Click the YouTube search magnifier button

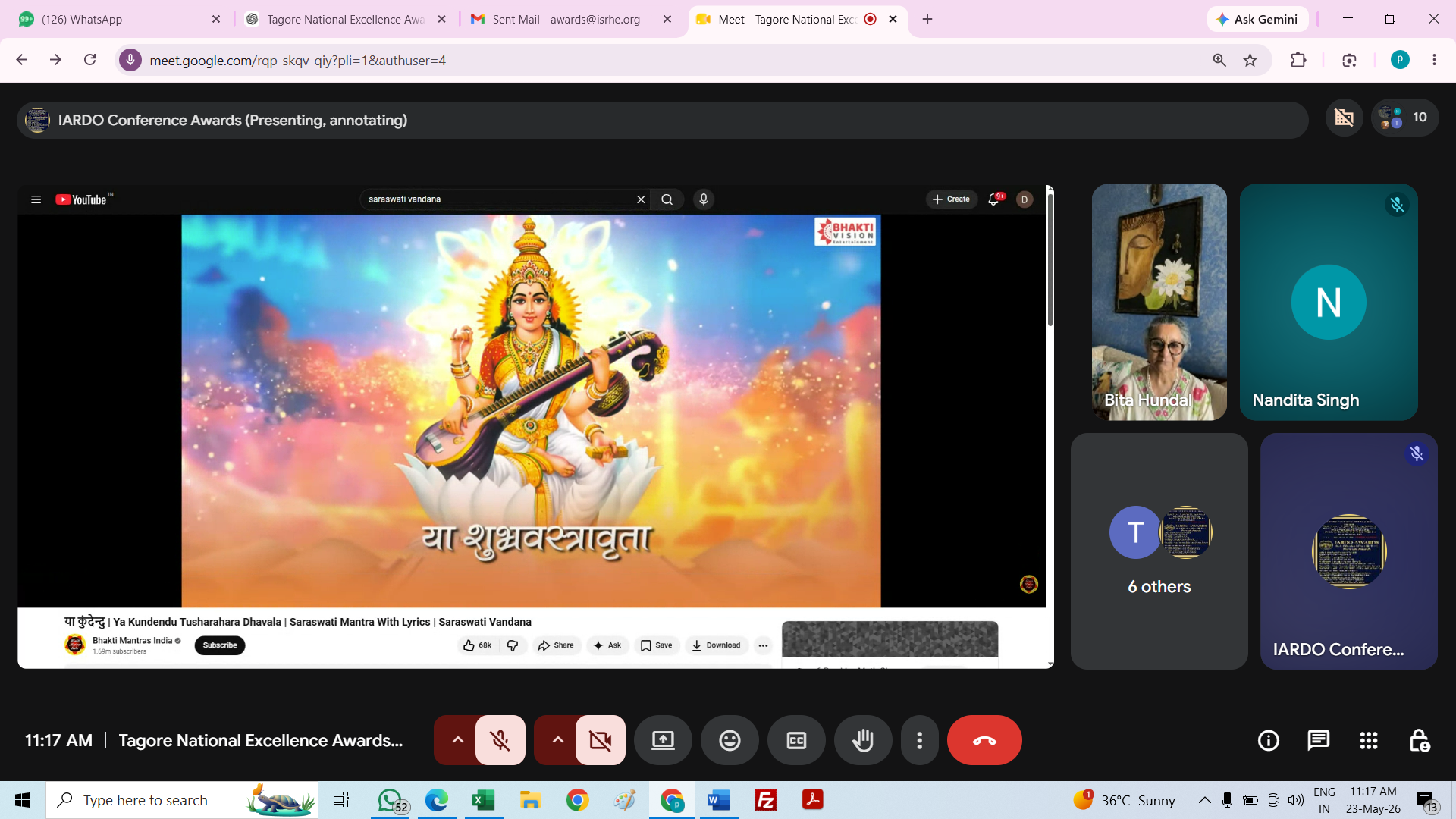pos(667,199)
